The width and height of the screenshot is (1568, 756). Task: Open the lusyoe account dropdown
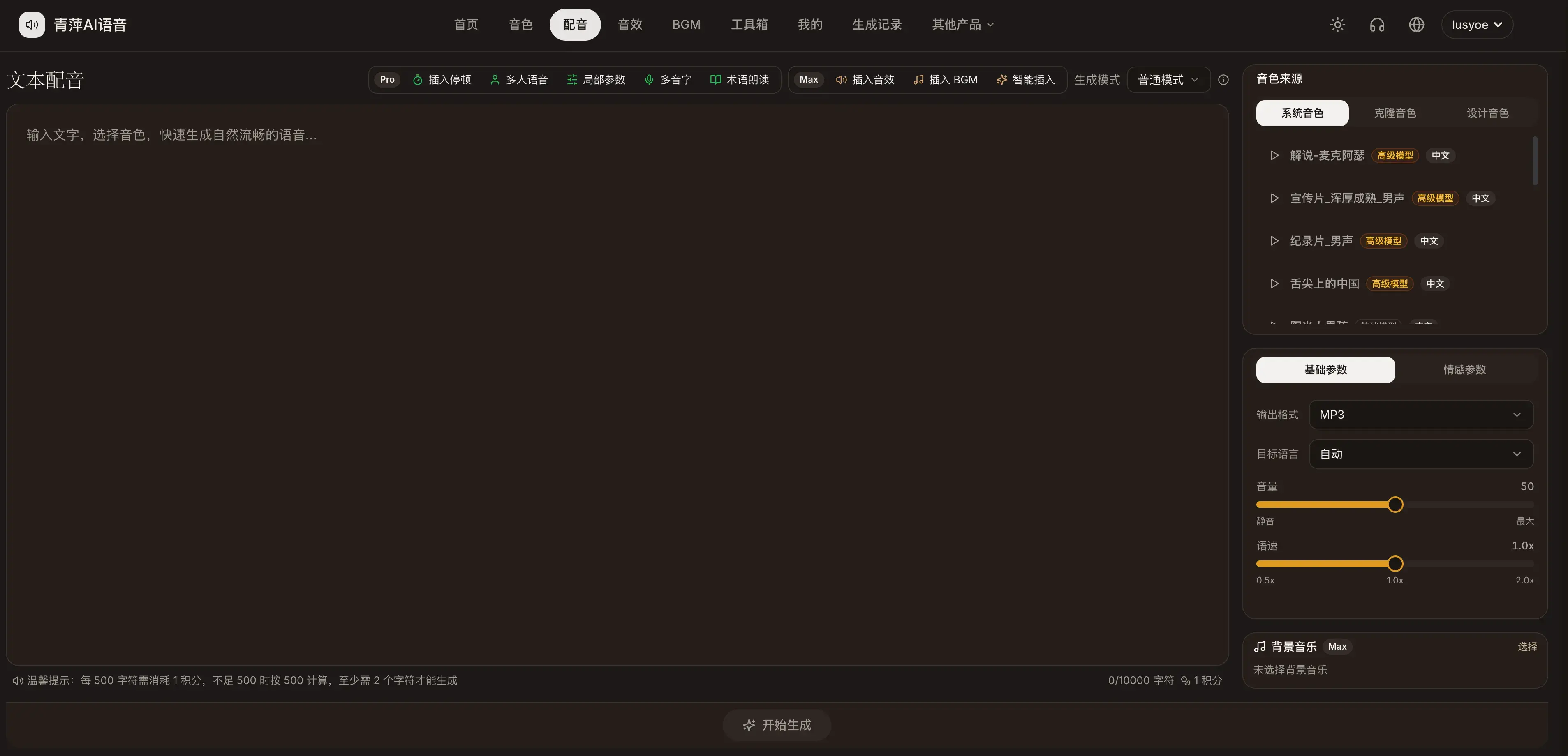point(1477,24)
